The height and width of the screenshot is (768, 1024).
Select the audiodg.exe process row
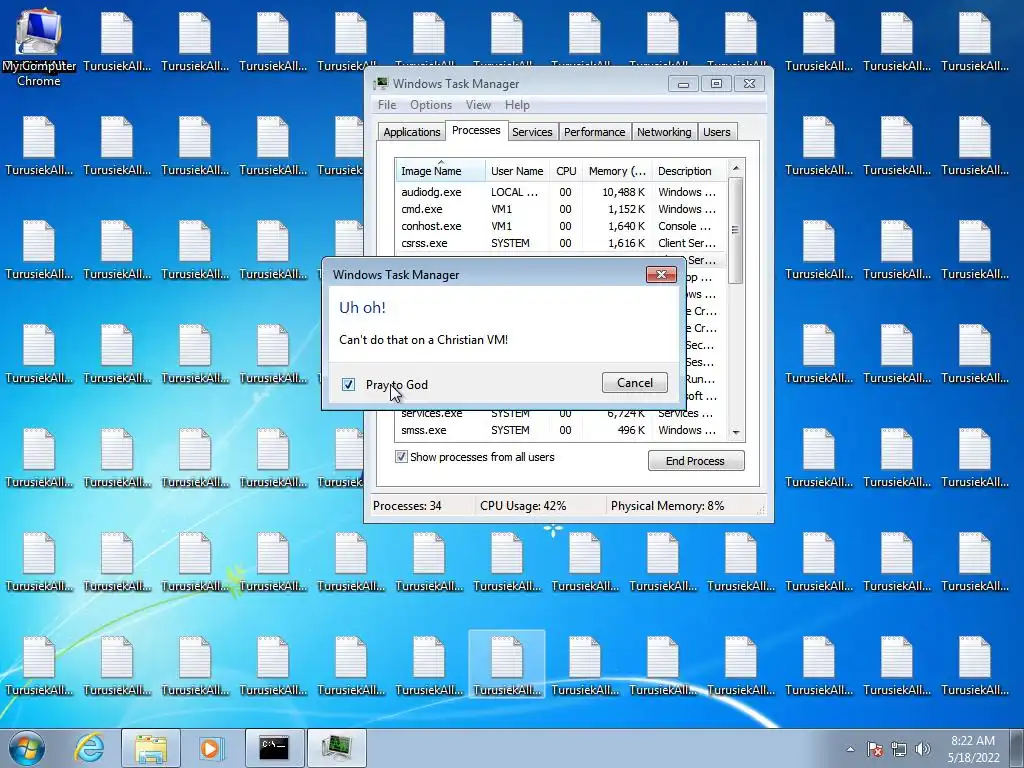pos(560,192)
